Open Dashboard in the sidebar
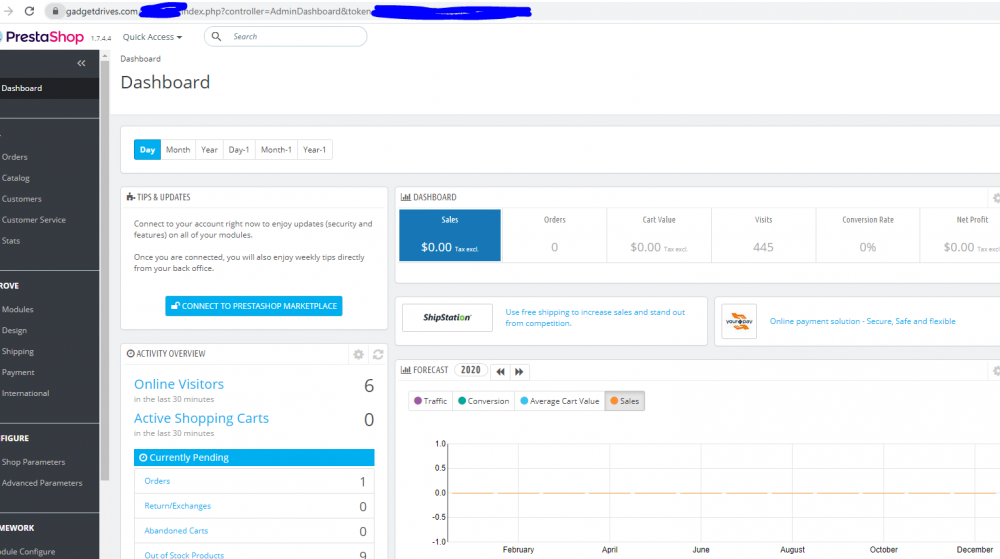This screenshot has height=559, width=1000. pyautogui.click(x=49, y=88)
